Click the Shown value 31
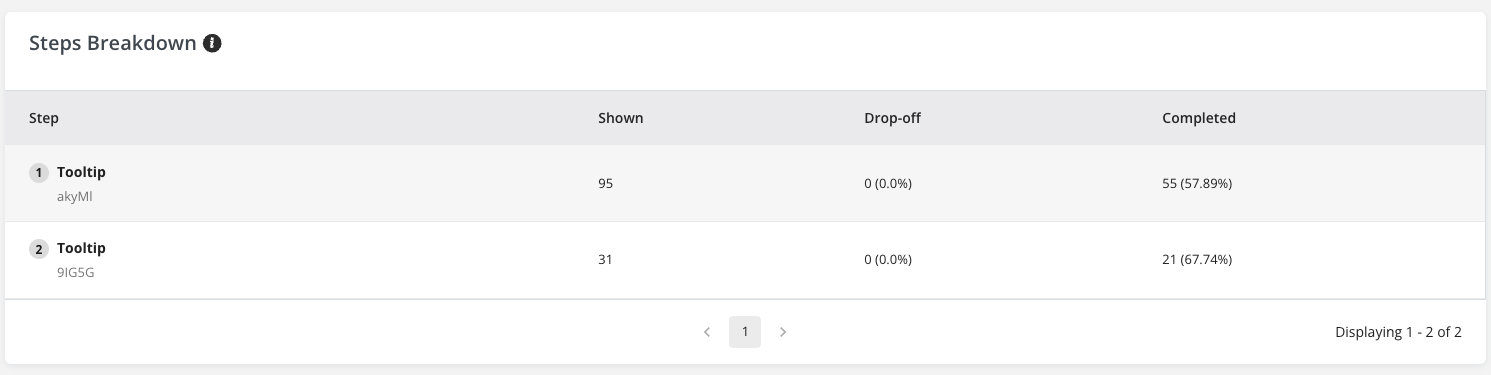The height and width of the screenshot is (375, 1491). point(605,260)
